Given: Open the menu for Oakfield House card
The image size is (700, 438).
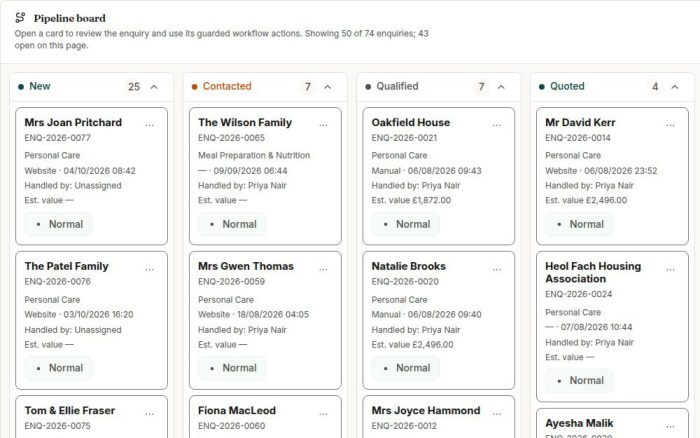Looking at the screenshot, I should [x=497, y=125].
